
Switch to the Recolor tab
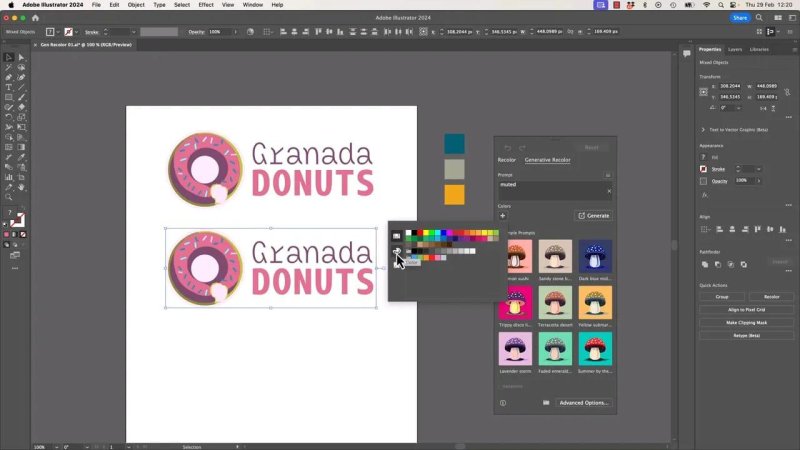507,160
